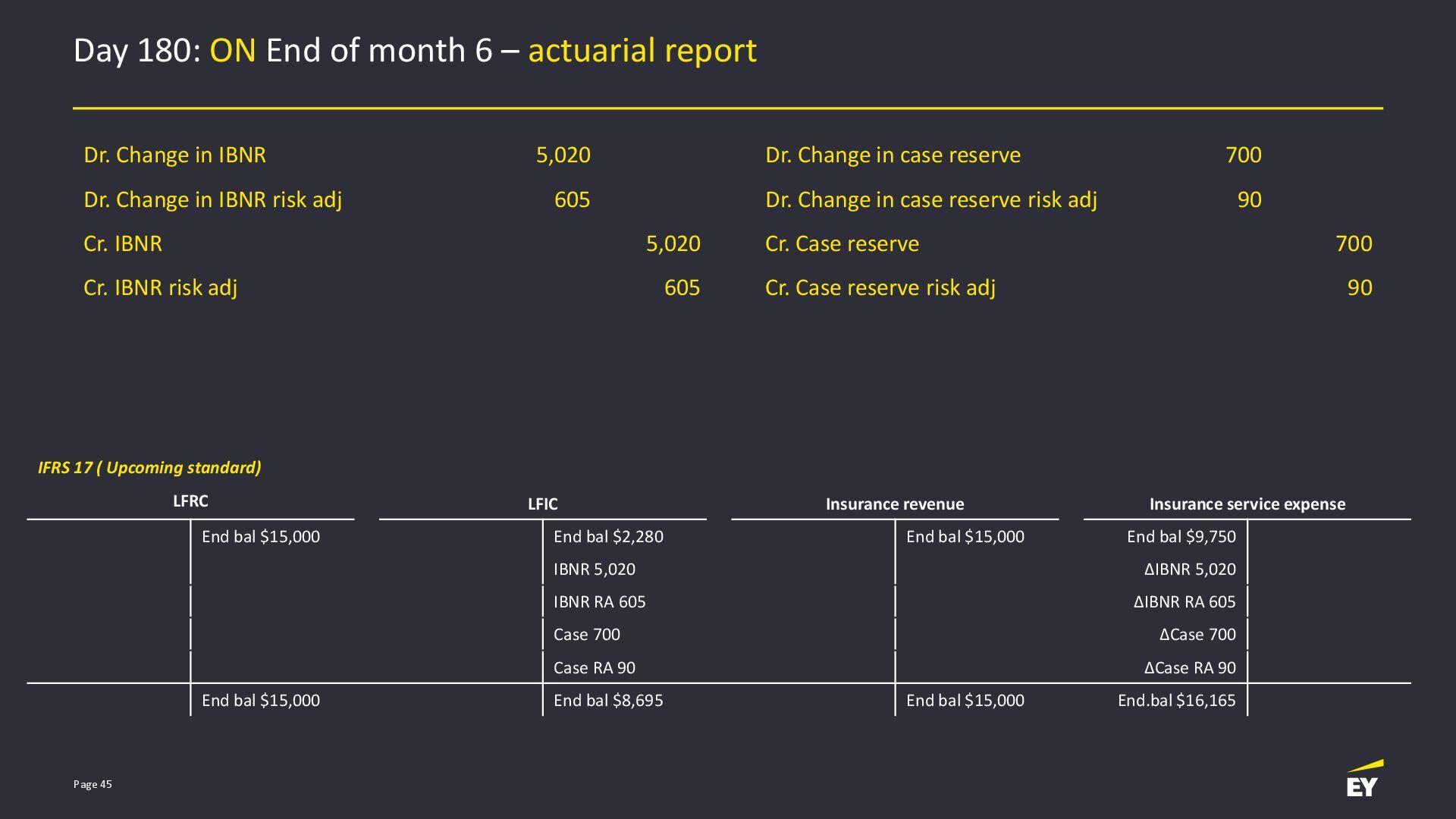Click the 'Insurance service expense' header
The height and width of the screenshot is (819, 1456).
[x=1247, y=504]
